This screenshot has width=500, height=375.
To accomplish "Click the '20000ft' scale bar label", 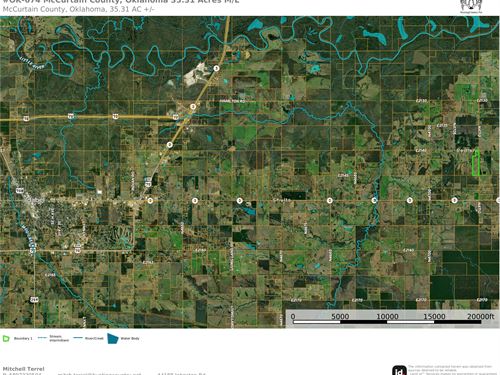I will coord(480,316).
